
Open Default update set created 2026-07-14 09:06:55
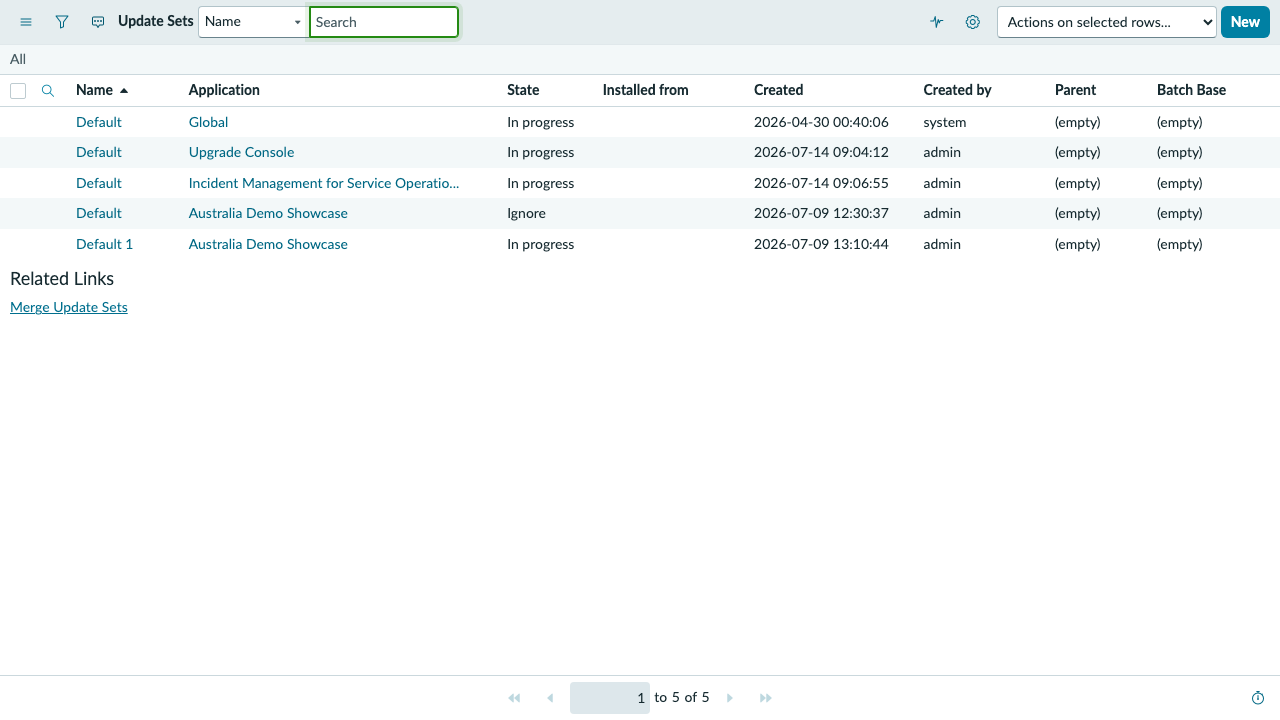pos(99,183)
